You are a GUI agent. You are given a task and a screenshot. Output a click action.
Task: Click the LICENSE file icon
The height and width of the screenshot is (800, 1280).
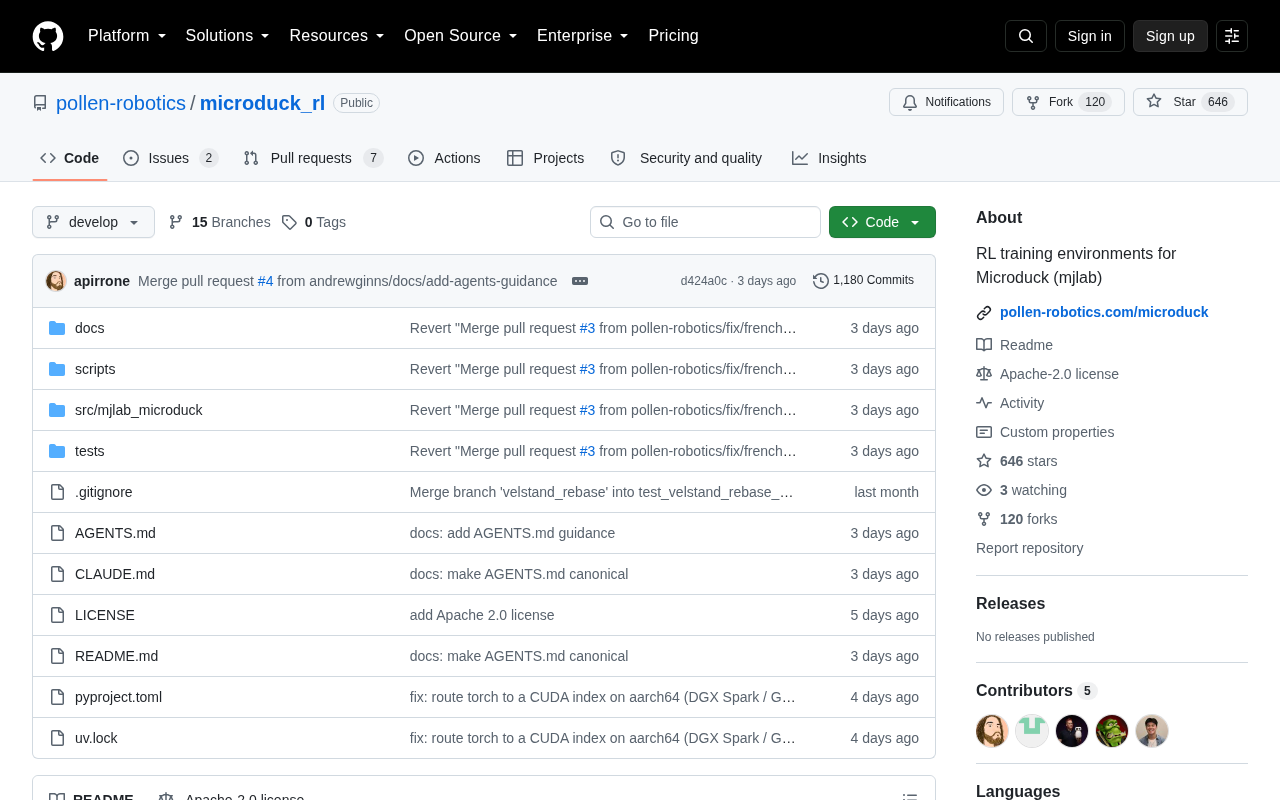(x=57, y=615)
